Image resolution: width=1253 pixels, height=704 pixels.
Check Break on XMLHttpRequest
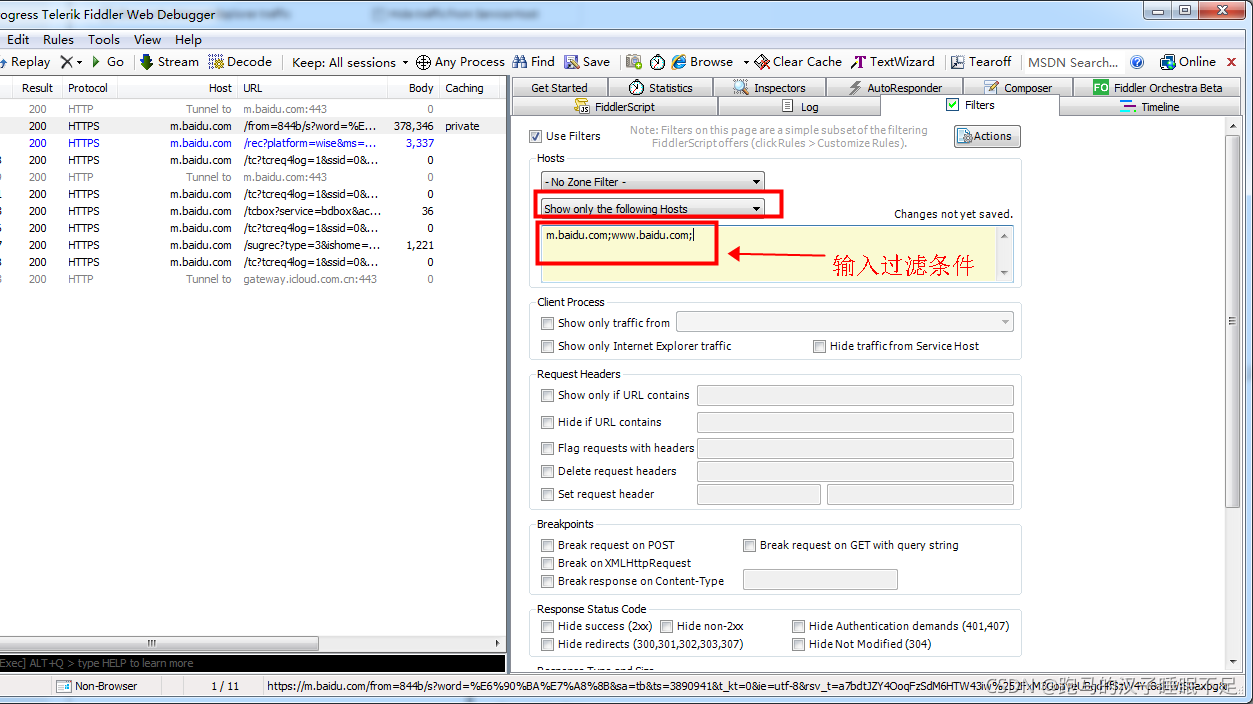tap(547, 563)
